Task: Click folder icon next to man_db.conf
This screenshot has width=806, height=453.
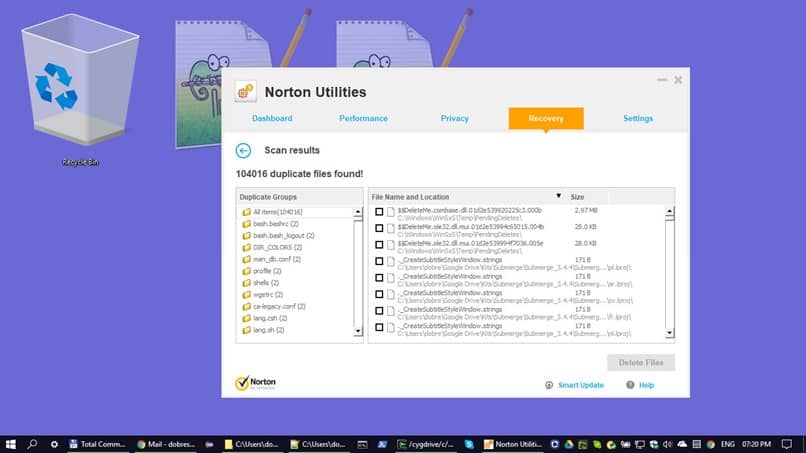Action: [247, 259]
